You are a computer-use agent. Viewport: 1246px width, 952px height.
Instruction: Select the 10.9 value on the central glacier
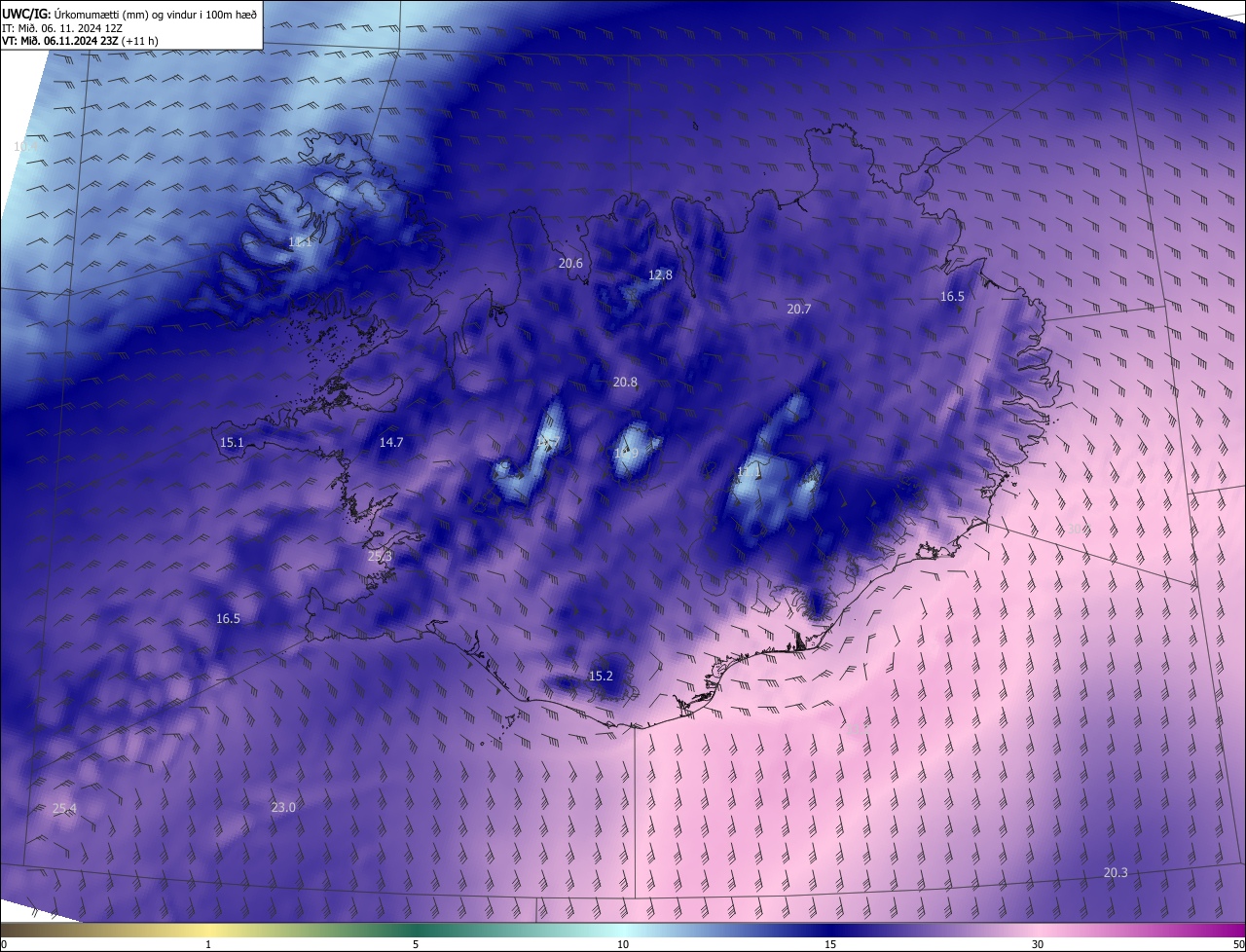(626, 454)
